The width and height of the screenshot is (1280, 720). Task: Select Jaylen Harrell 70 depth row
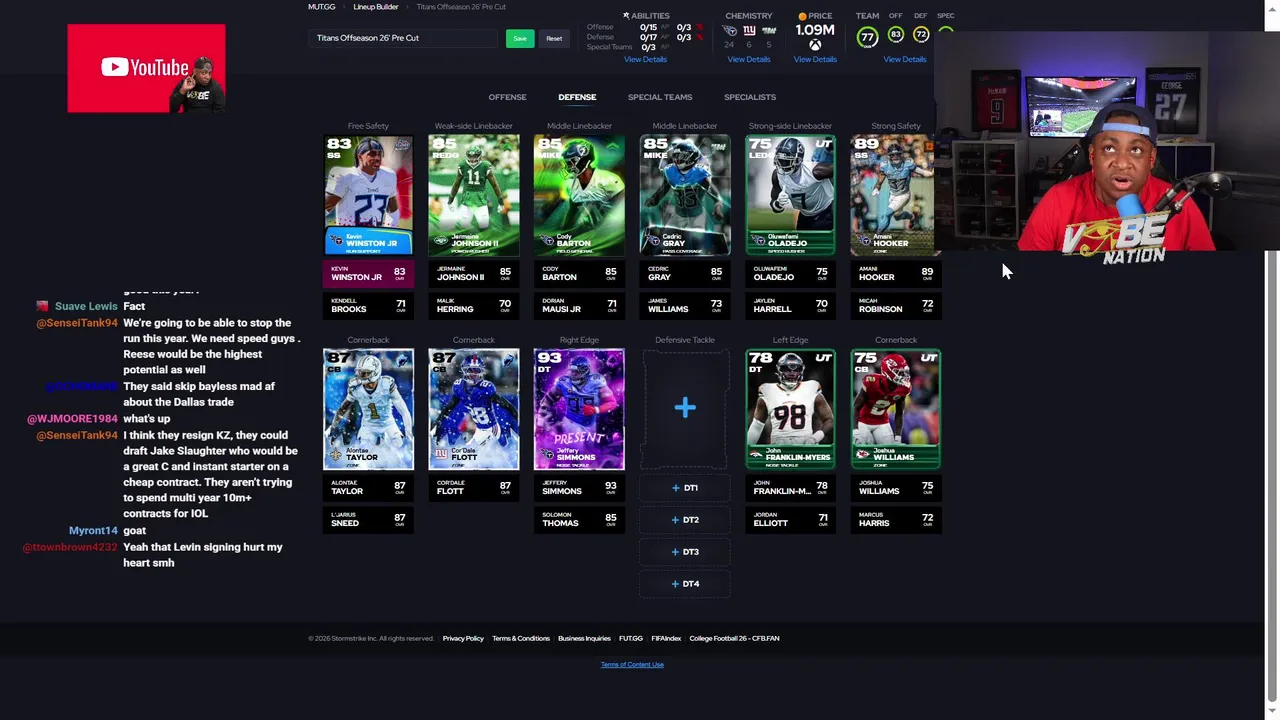pyautogui.click(x=790, y=305)
